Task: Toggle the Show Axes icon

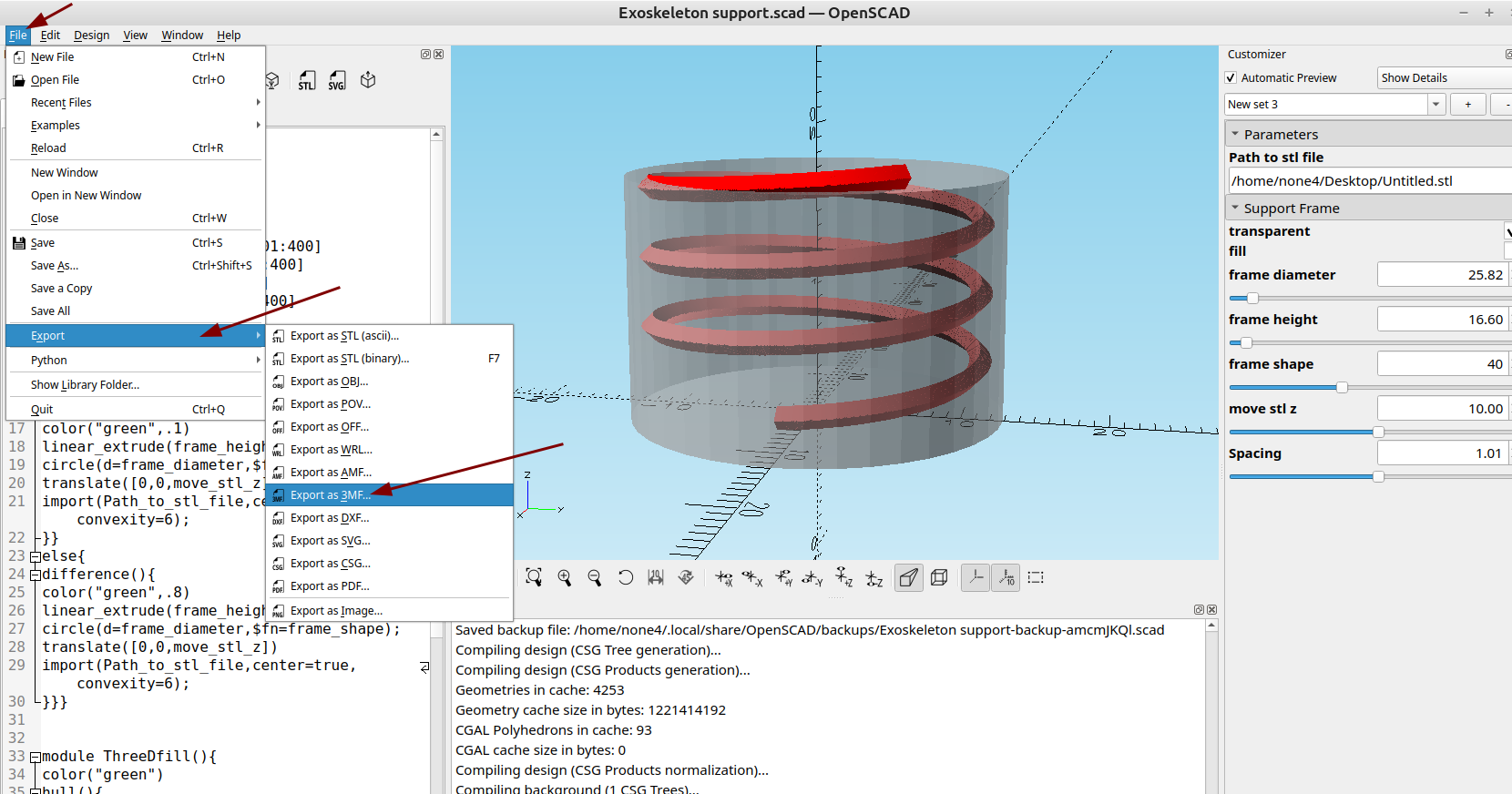Action: (x=976, y=577)
